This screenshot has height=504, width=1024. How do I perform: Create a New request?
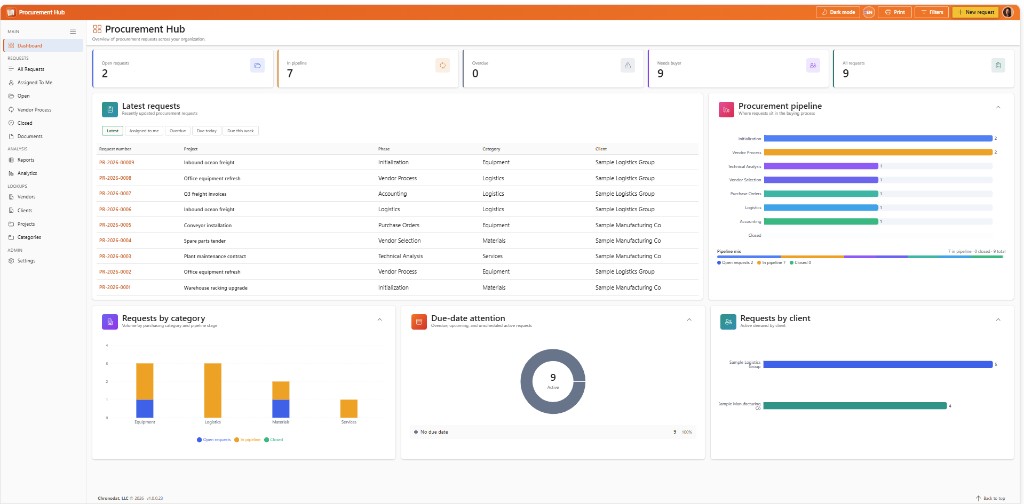(975, 12)
